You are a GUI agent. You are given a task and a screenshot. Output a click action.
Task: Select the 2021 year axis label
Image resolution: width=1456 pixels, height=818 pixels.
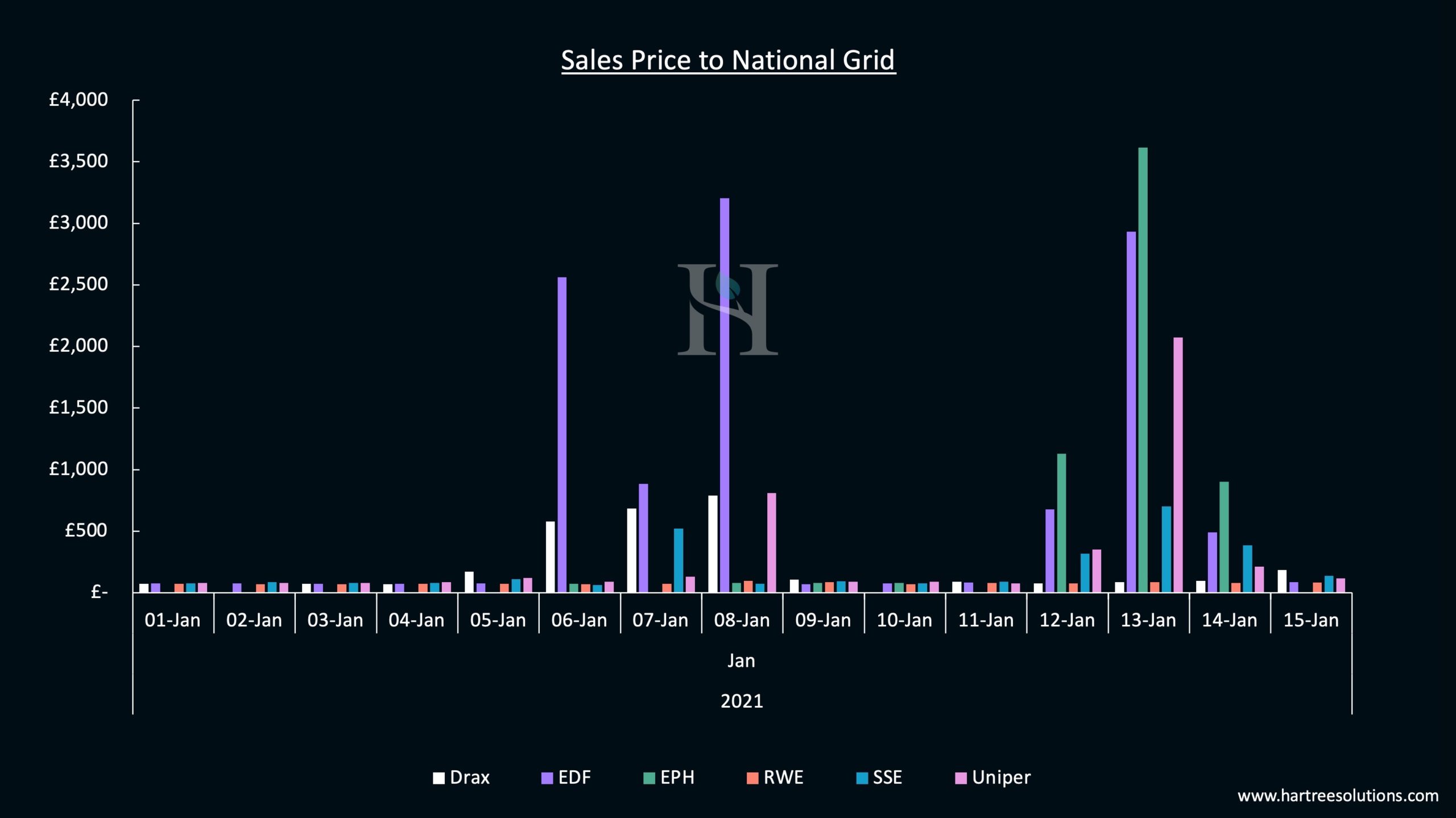click(742, 701)
